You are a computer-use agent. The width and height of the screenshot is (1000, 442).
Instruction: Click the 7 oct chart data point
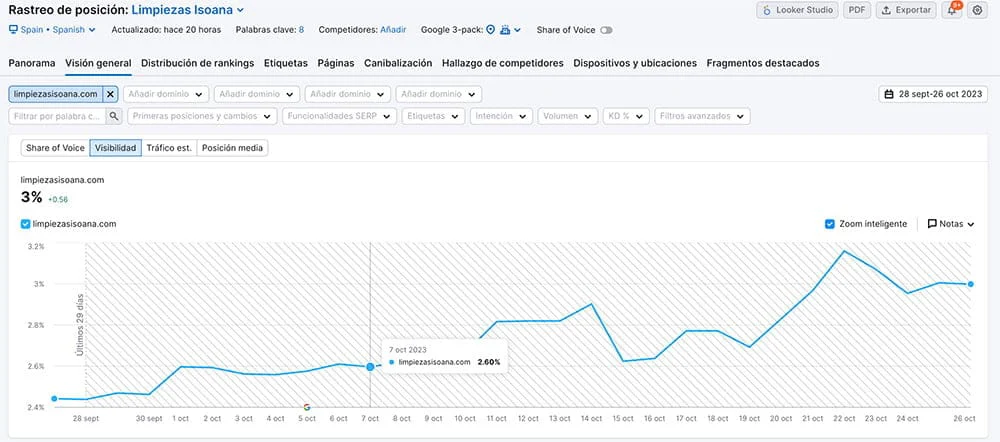tap(370, 367)
